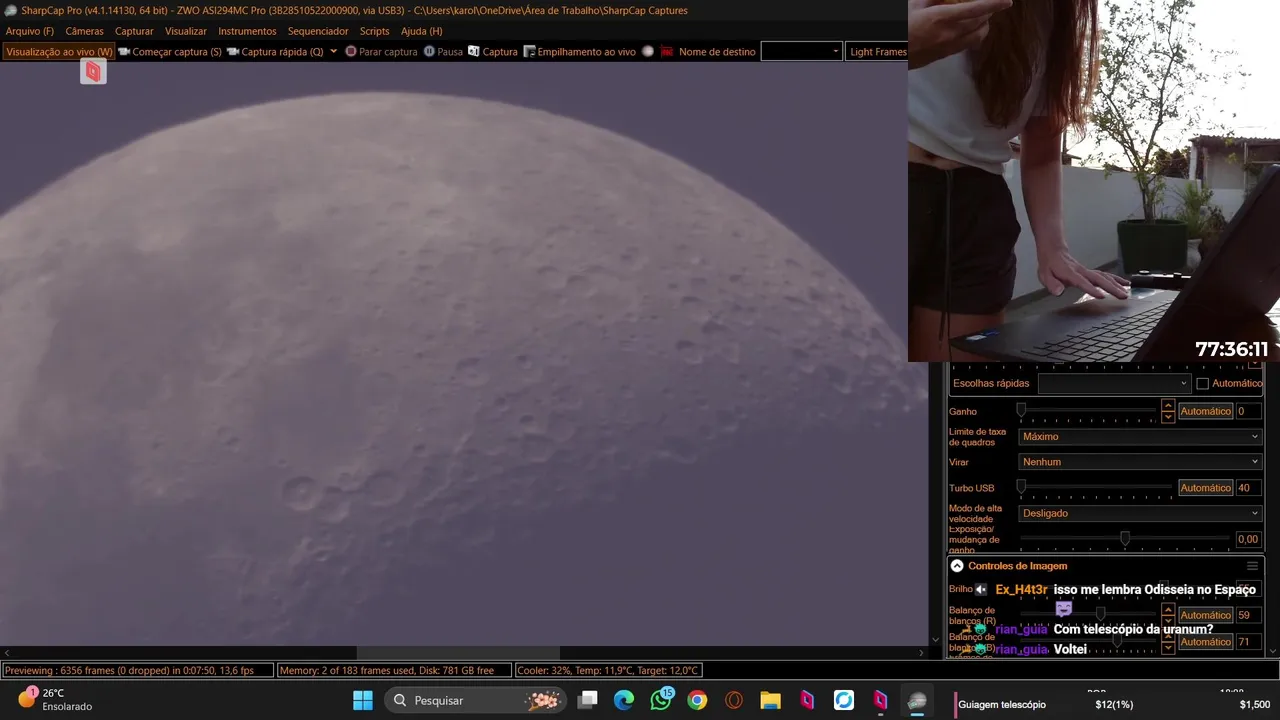Click the chat overlay speaker mute icon
Screen dimensions: 1280x720
[x=981, y=590]
